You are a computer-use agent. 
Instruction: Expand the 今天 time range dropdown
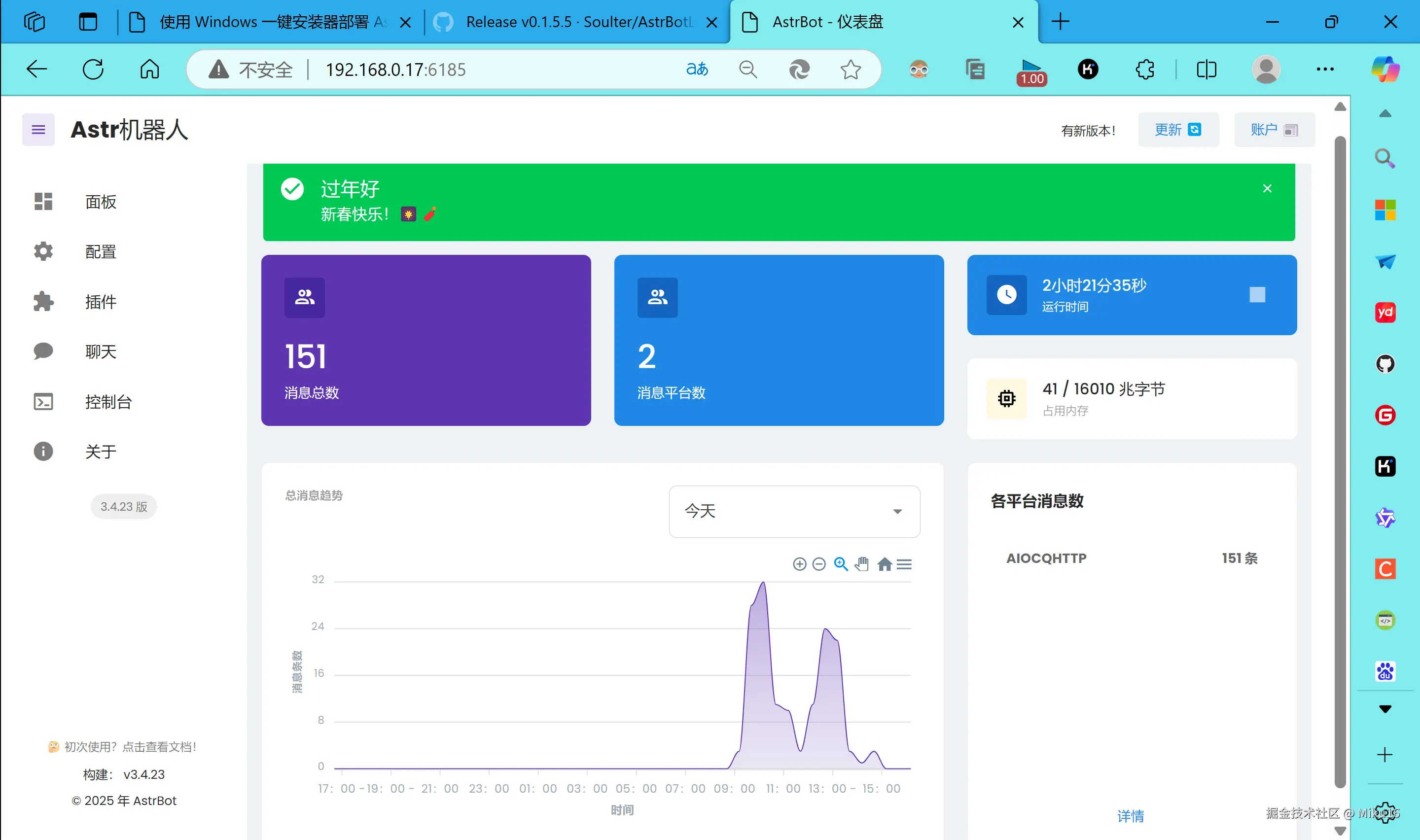[x=794, y=511]
